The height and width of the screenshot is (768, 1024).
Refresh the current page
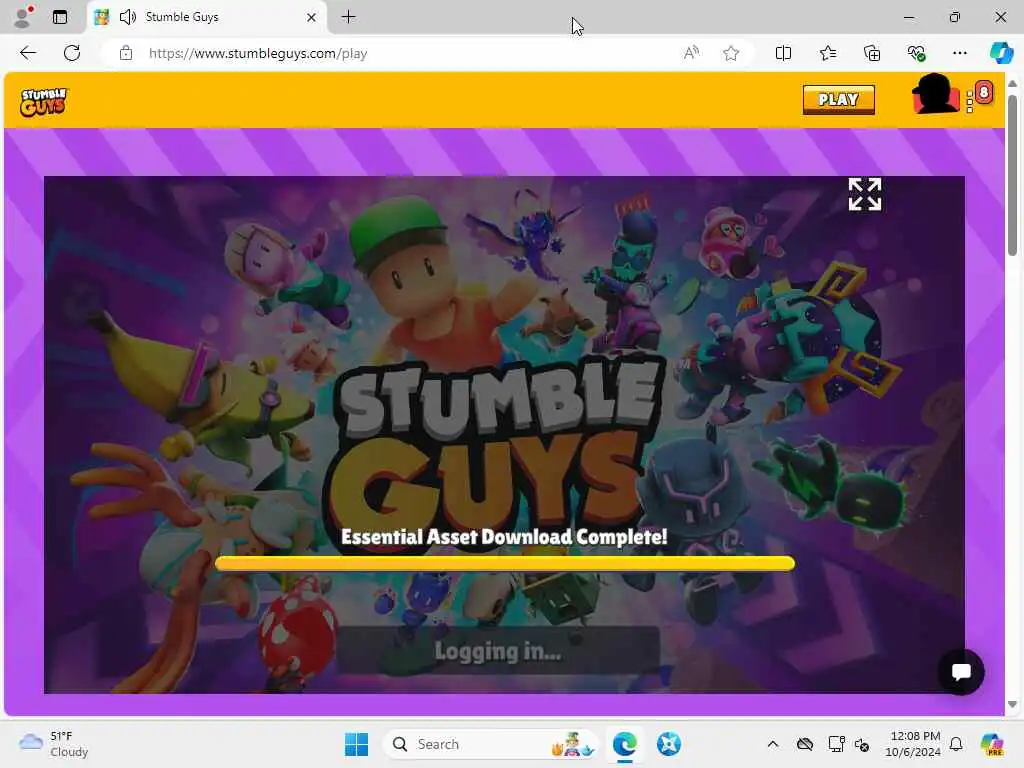coord(72,53)
